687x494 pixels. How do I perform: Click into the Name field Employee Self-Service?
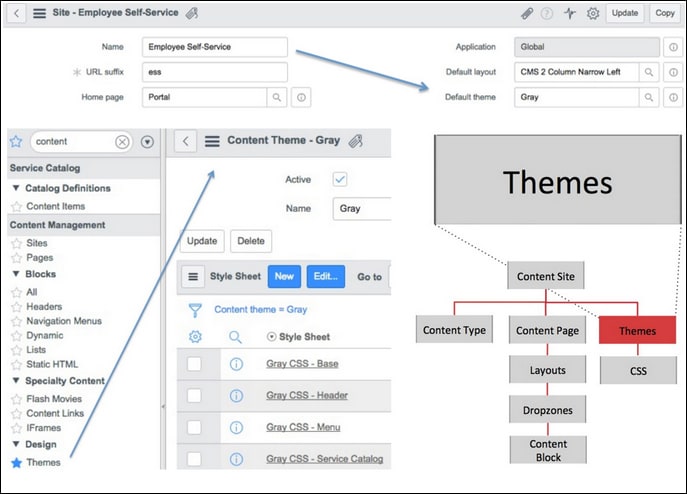(x=215, y=47)
